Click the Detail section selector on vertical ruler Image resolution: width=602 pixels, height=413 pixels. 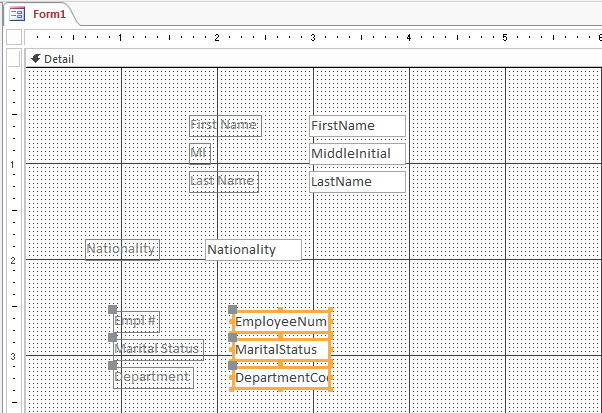pyautogui.click(x=14, y=59)
